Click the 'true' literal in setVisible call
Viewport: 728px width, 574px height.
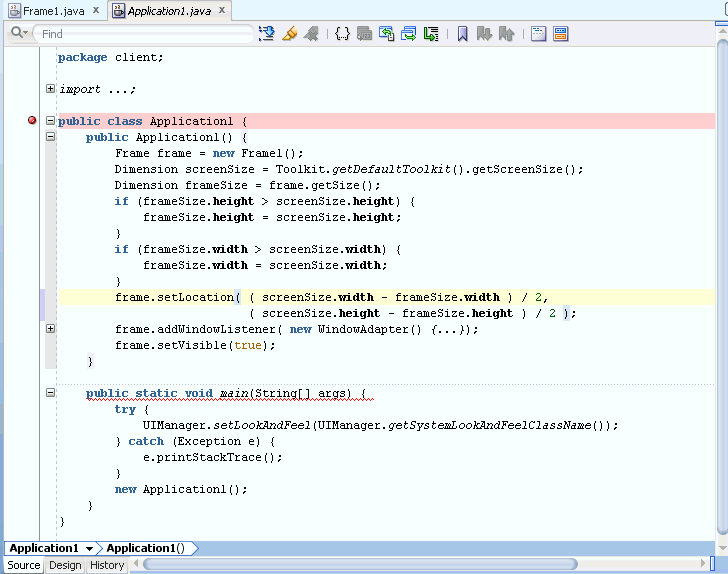click(x=247, y=345)
